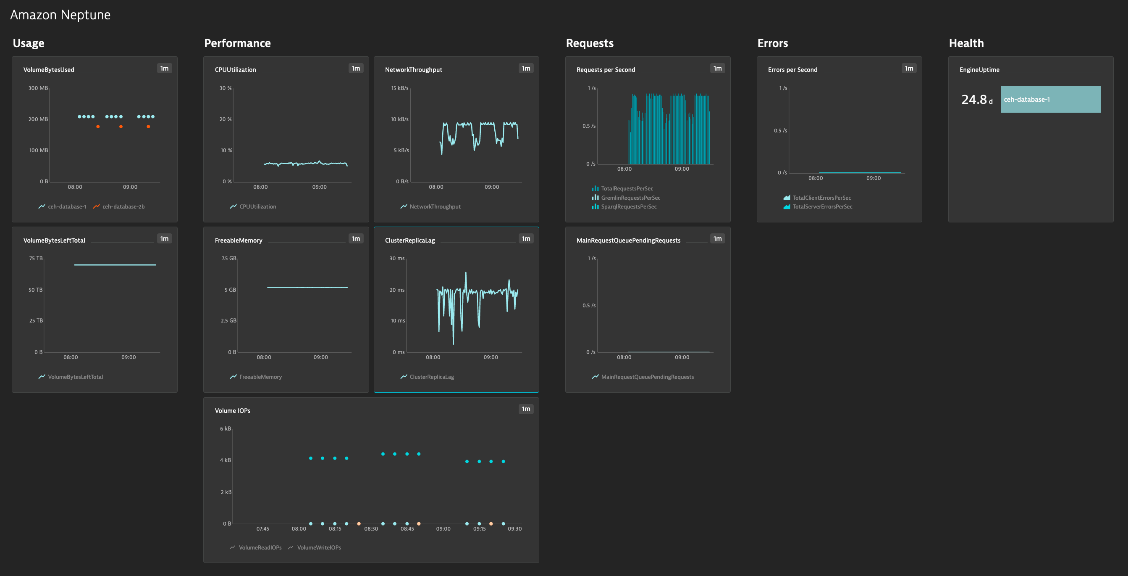Click the FreeableMemory legend line icon
Viewport: 1128px width, 576px height.
point(233,376)
